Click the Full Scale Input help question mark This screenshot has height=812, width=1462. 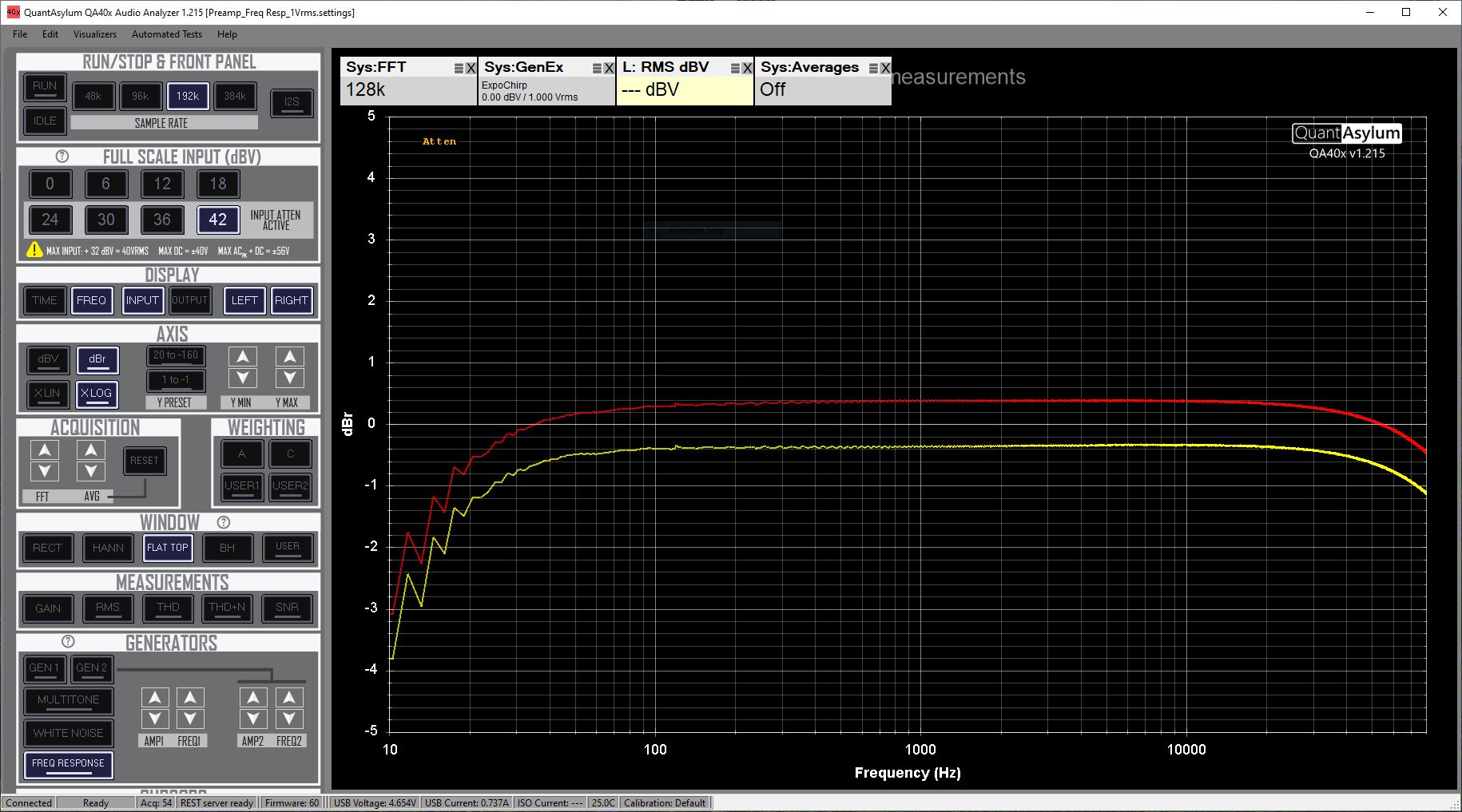[x=62, y=156]
